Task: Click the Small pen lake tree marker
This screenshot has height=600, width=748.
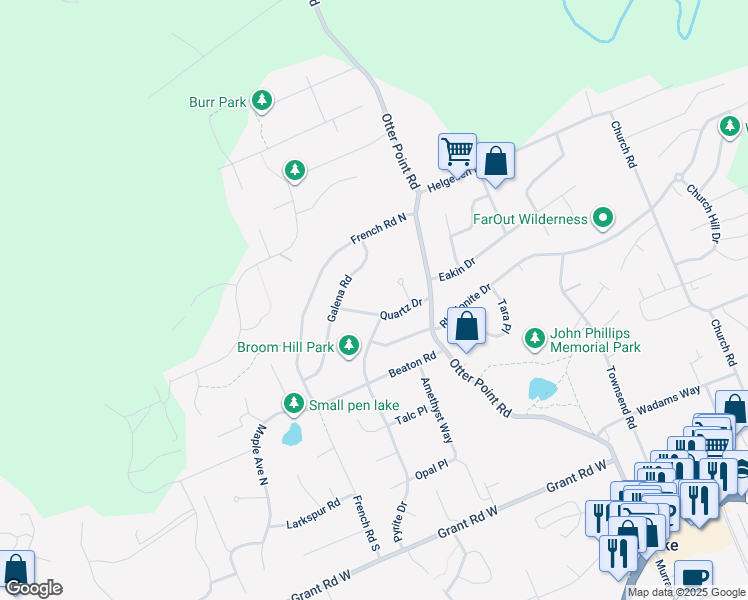Action: (x=293, y=404)
